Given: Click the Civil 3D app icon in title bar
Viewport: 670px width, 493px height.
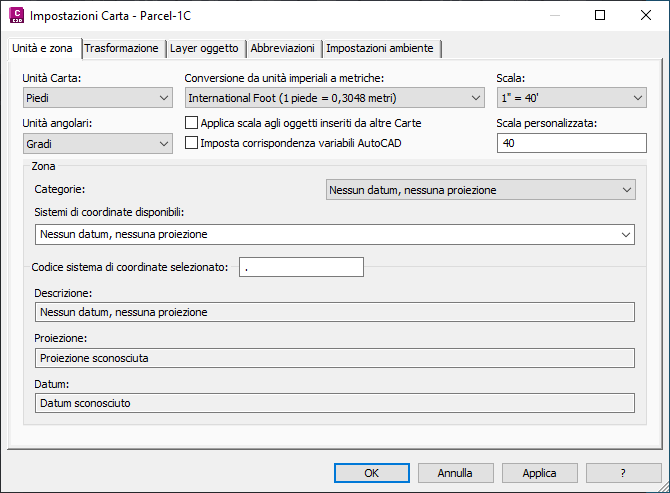Looking at the screenshot, I should (x=17, y=15).
